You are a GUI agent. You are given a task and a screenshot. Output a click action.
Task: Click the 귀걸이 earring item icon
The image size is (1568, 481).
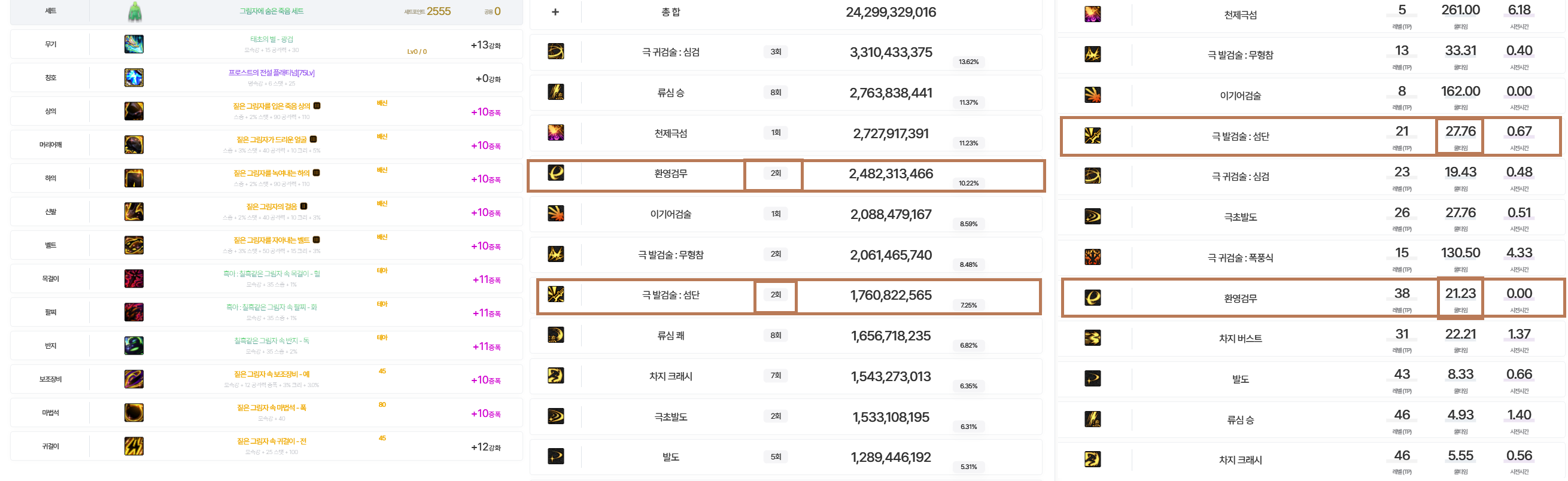click(x=134, y=446)
